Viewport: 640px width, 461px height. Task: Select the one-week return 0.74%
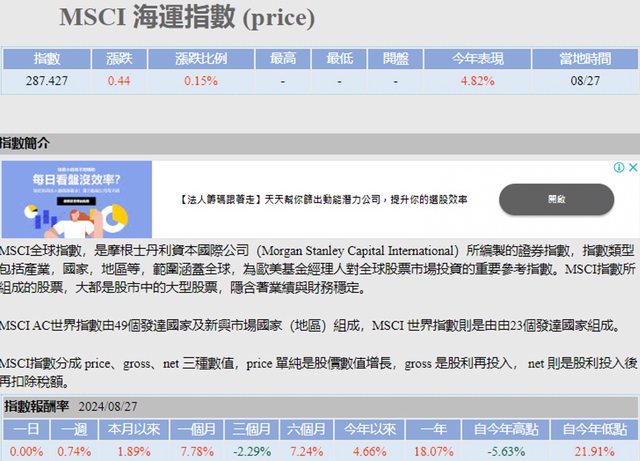click(x=74, y=452)
